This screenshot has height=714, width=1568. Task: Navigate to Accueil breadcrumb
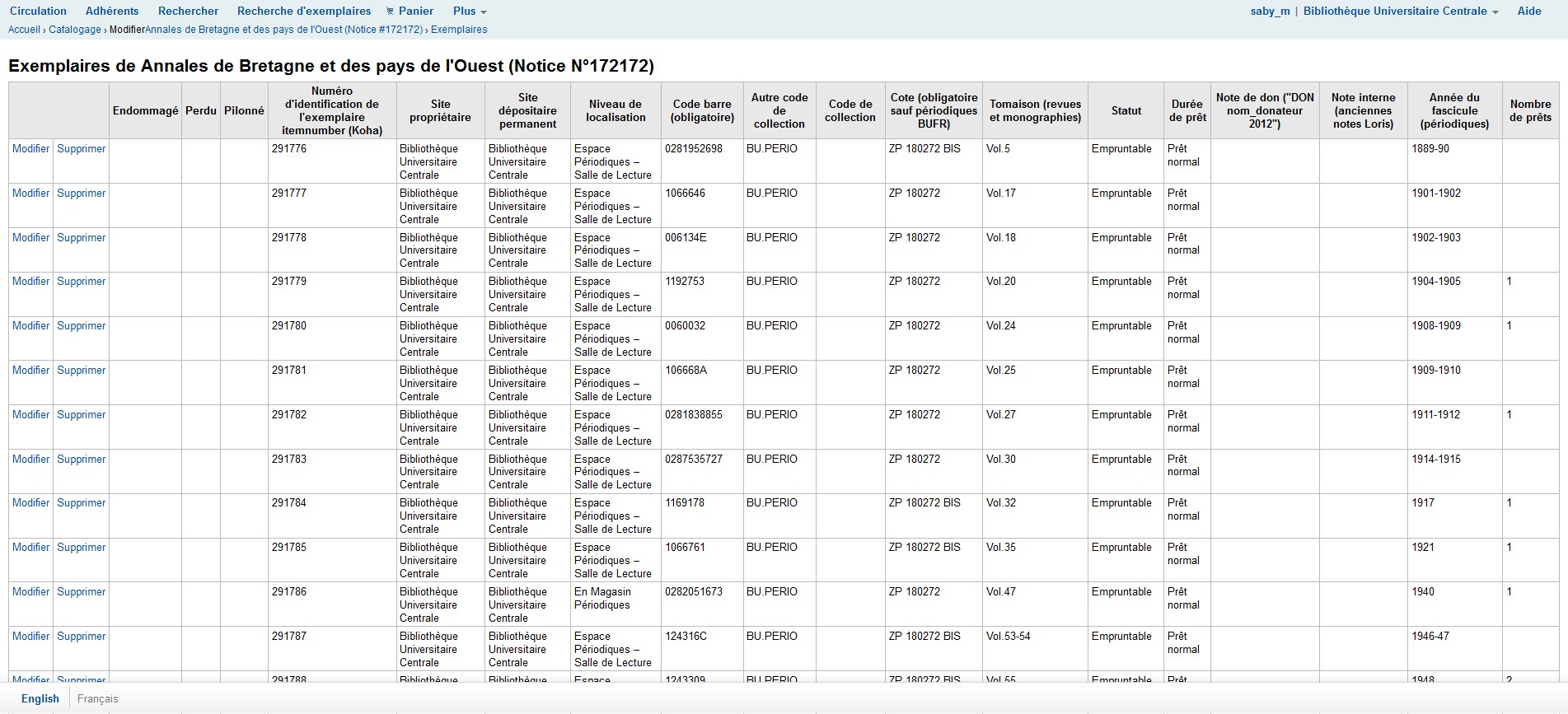coord(24,30)
